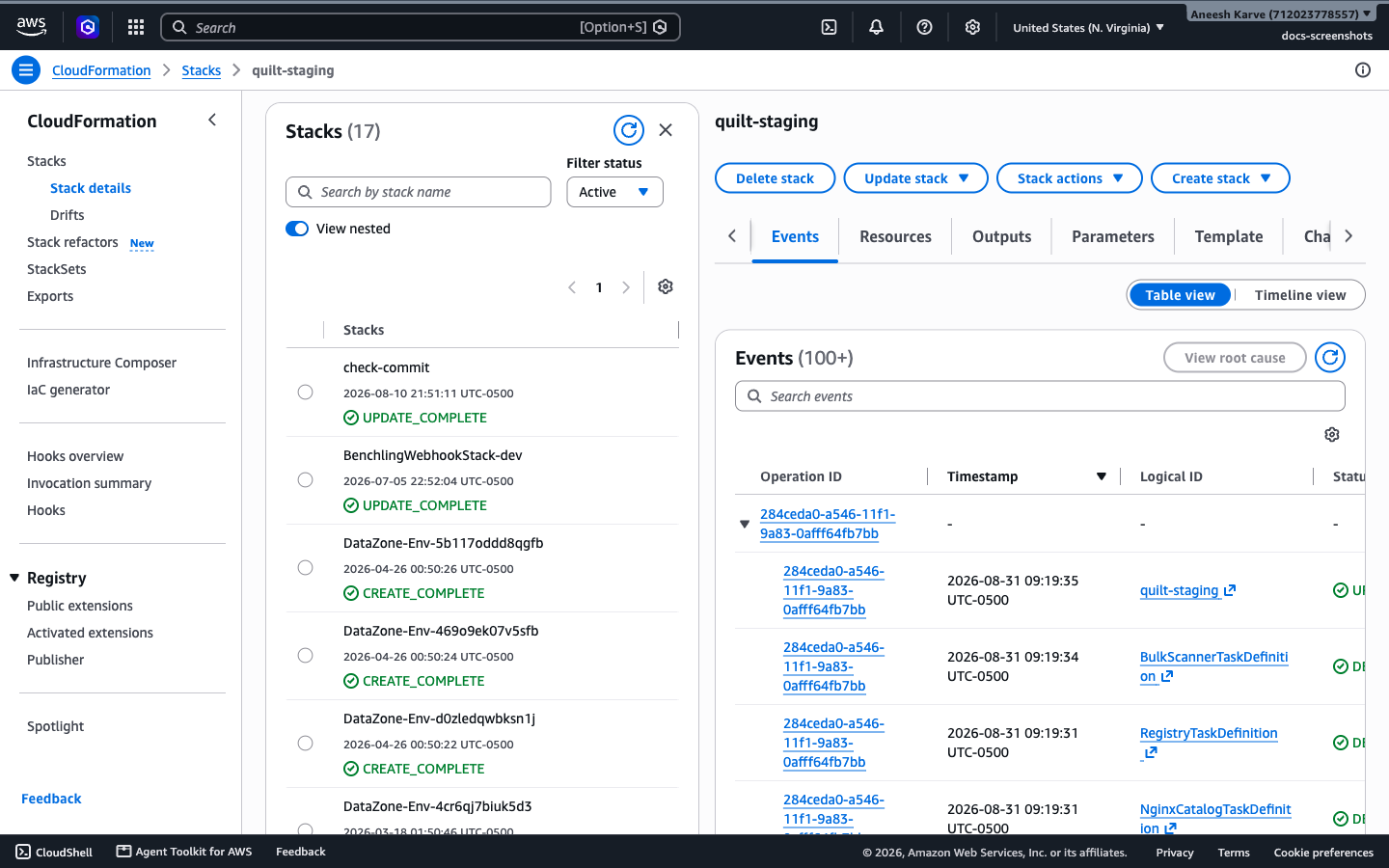The height and width of the screenshot is (868, 1389).
Task: Click the Delete stack button
Action: 775,178
